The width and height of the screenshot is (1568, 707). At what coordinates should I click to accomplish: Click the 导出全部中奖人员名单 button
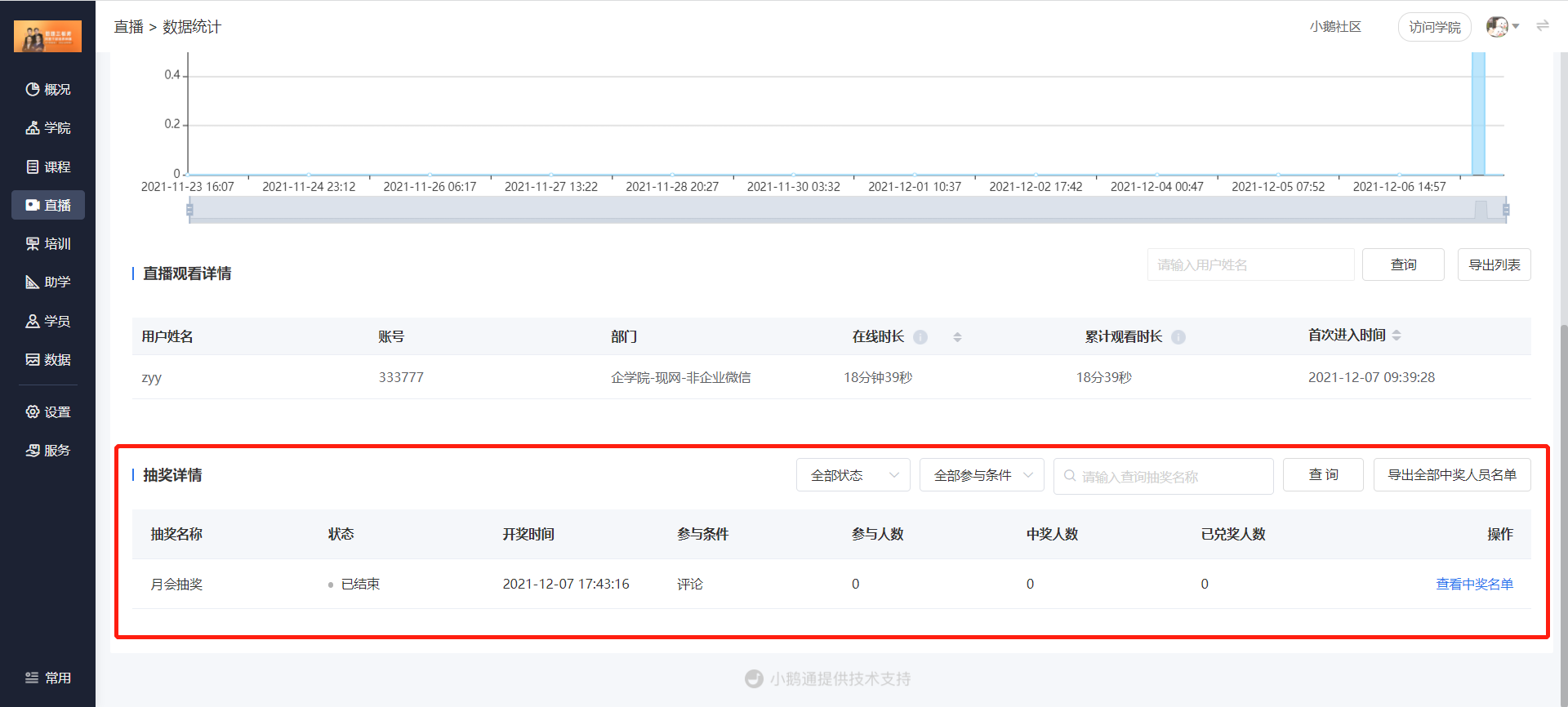click(1452, 474)
